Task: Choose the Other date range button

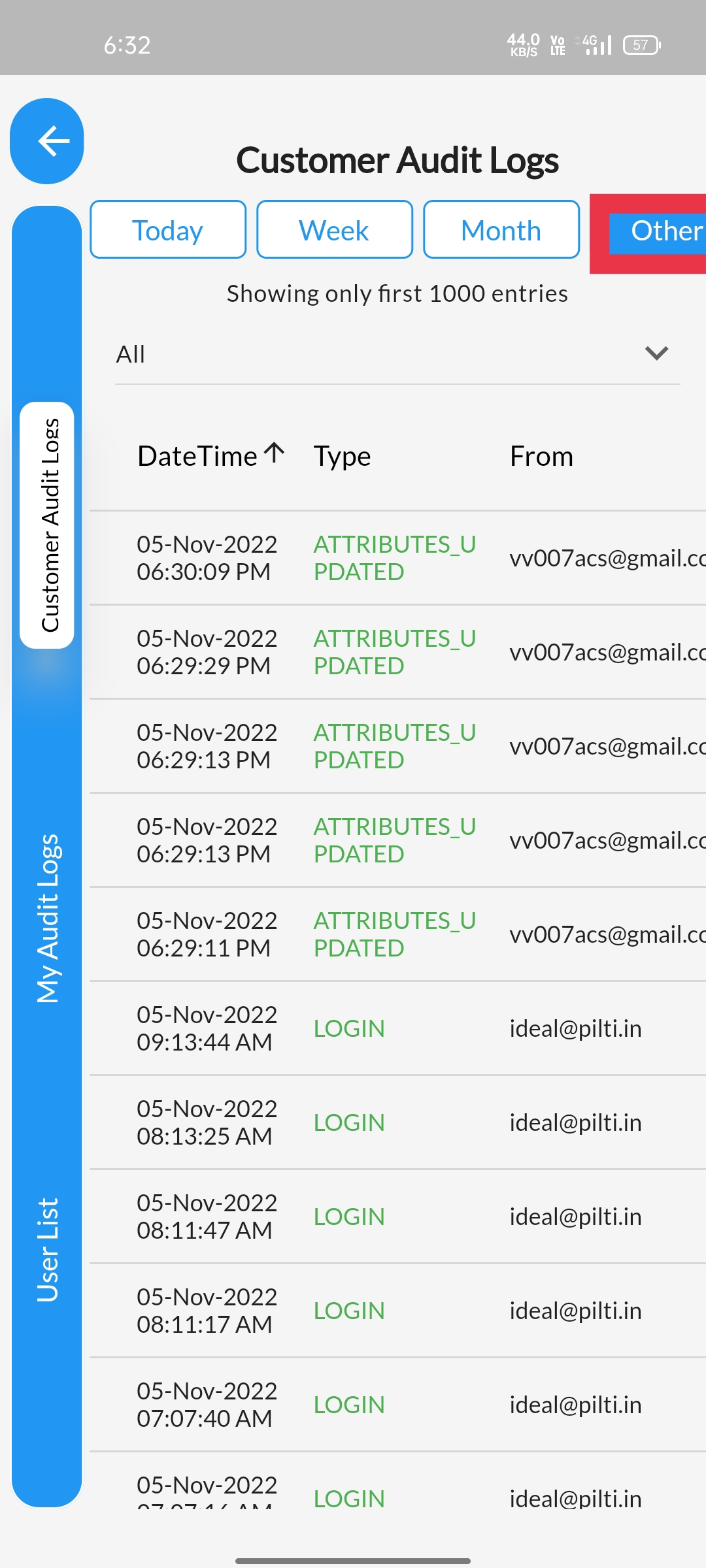Action: click(x=658, y=231)
